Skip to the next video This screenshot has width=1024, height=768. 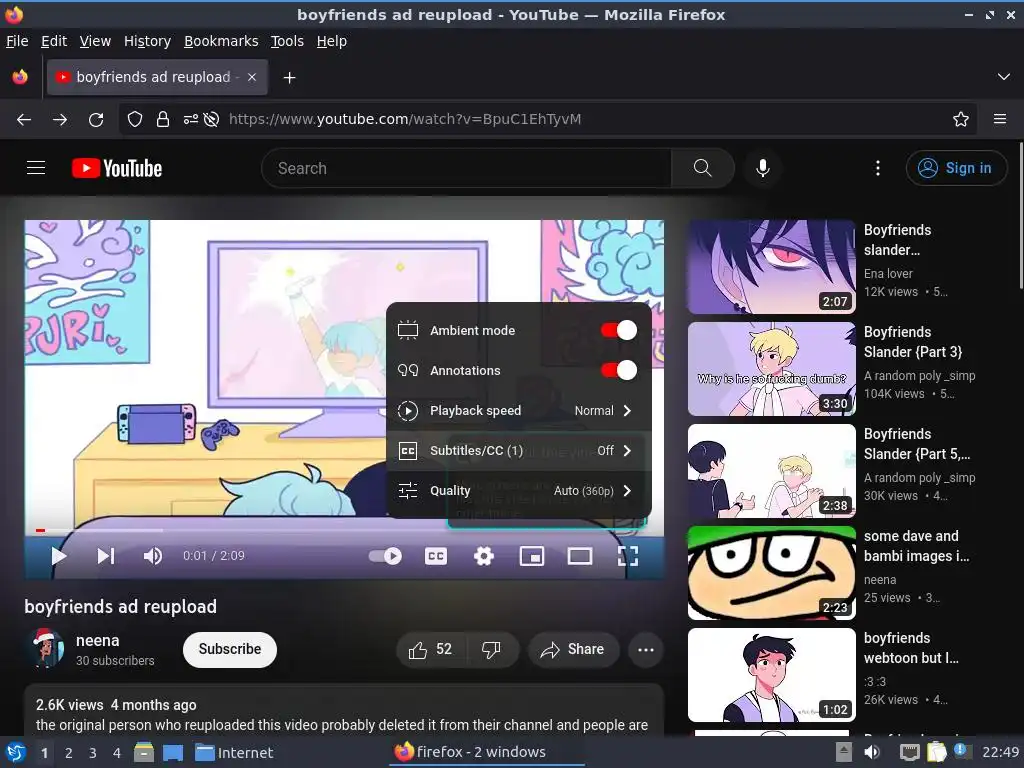point(106,556)
